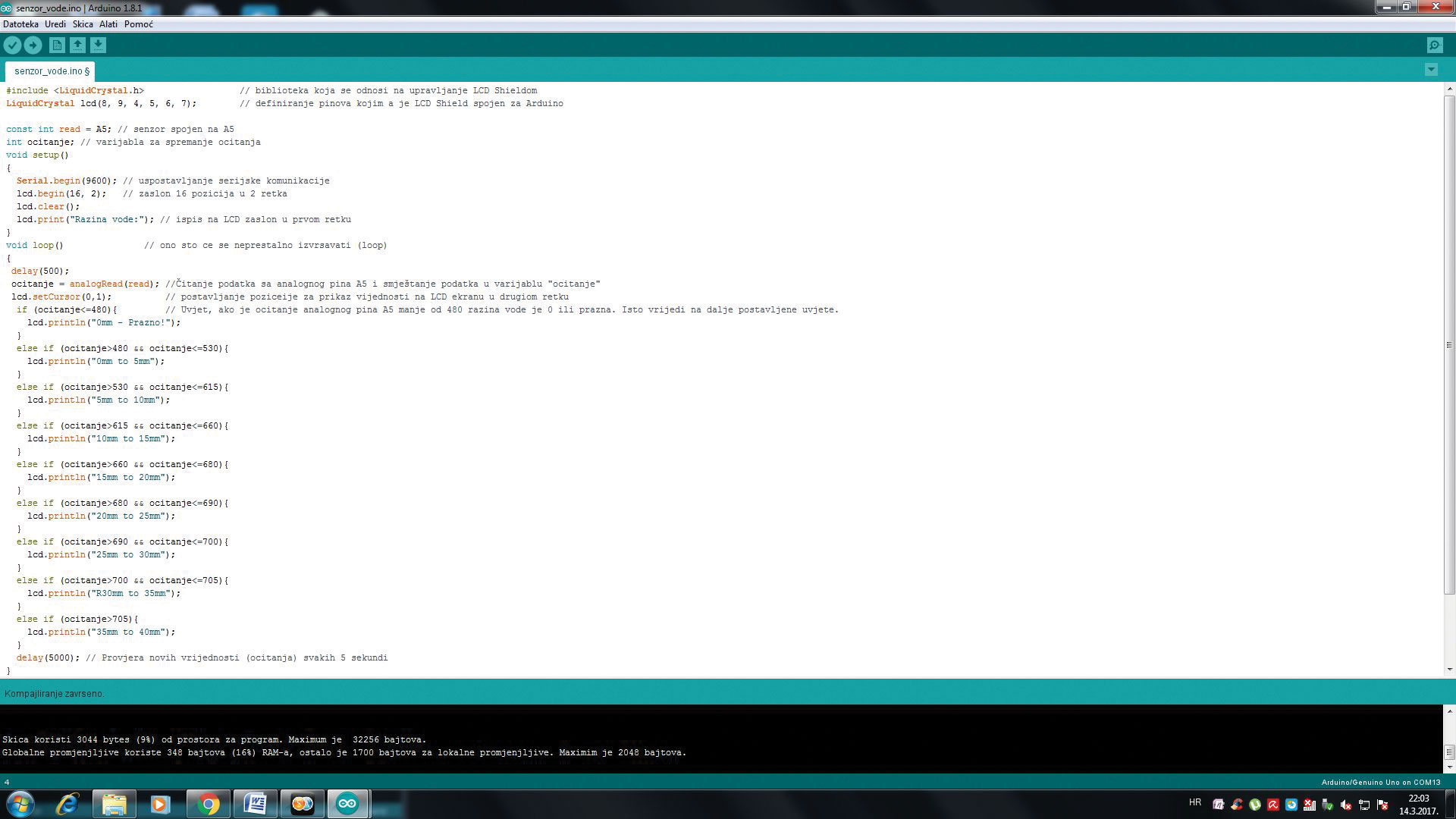
Task: Click the Open sketch upward-arrow icon
Action: (77, 45)
